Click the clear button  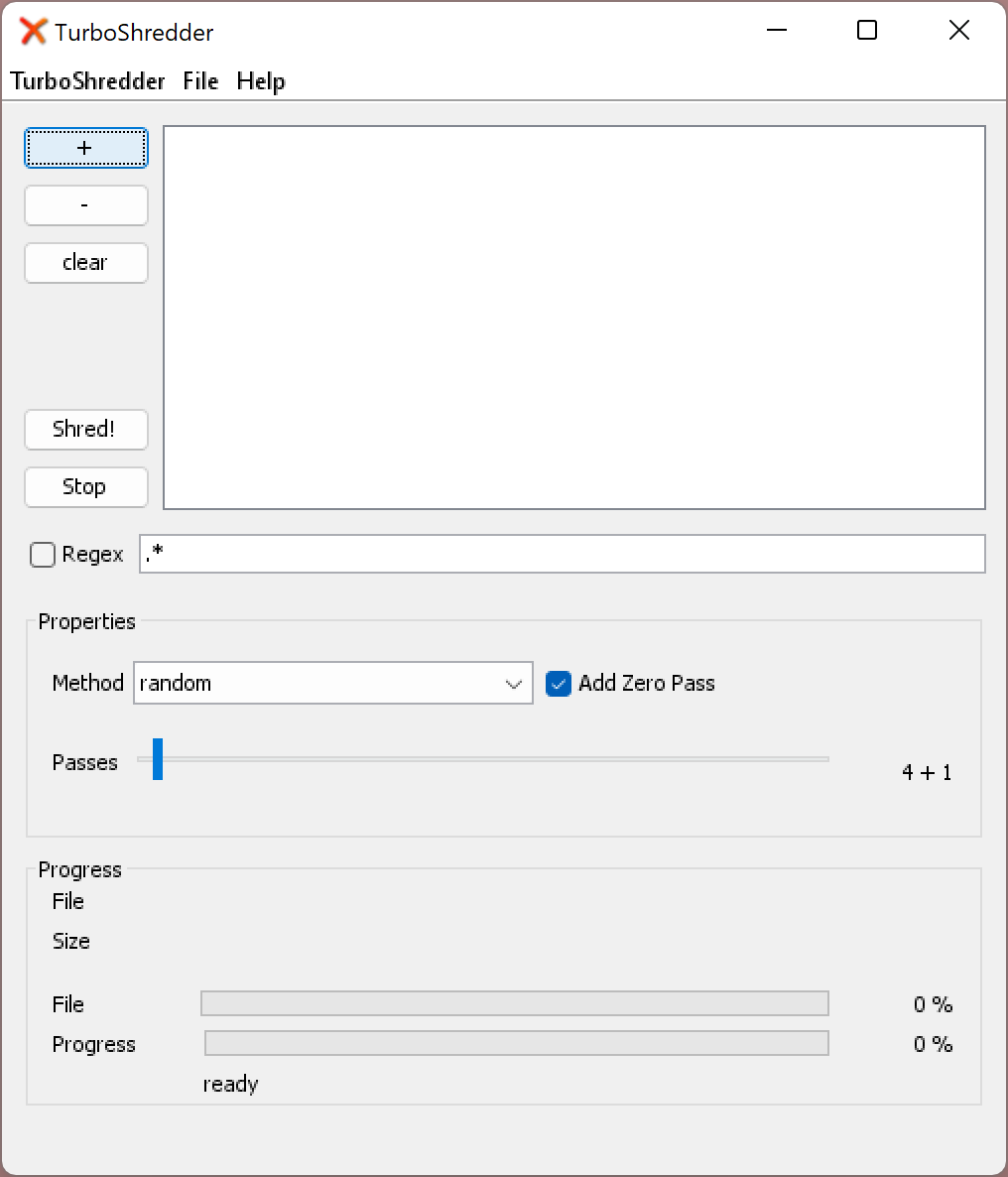(86, 263)
